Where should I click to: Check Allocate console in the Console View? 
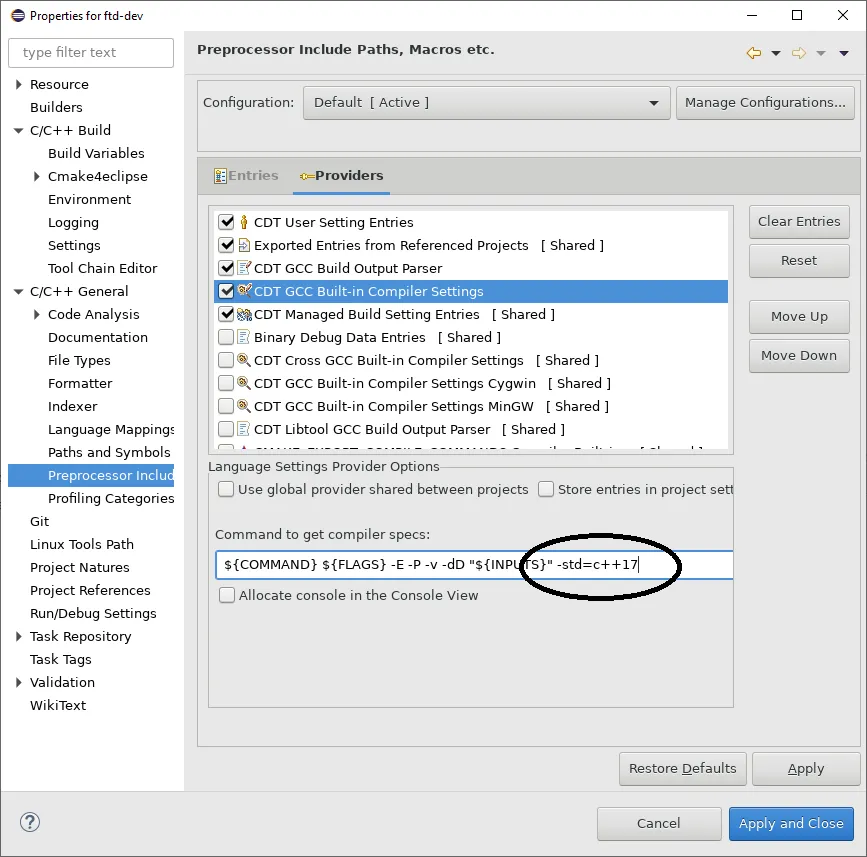[227, 595]
